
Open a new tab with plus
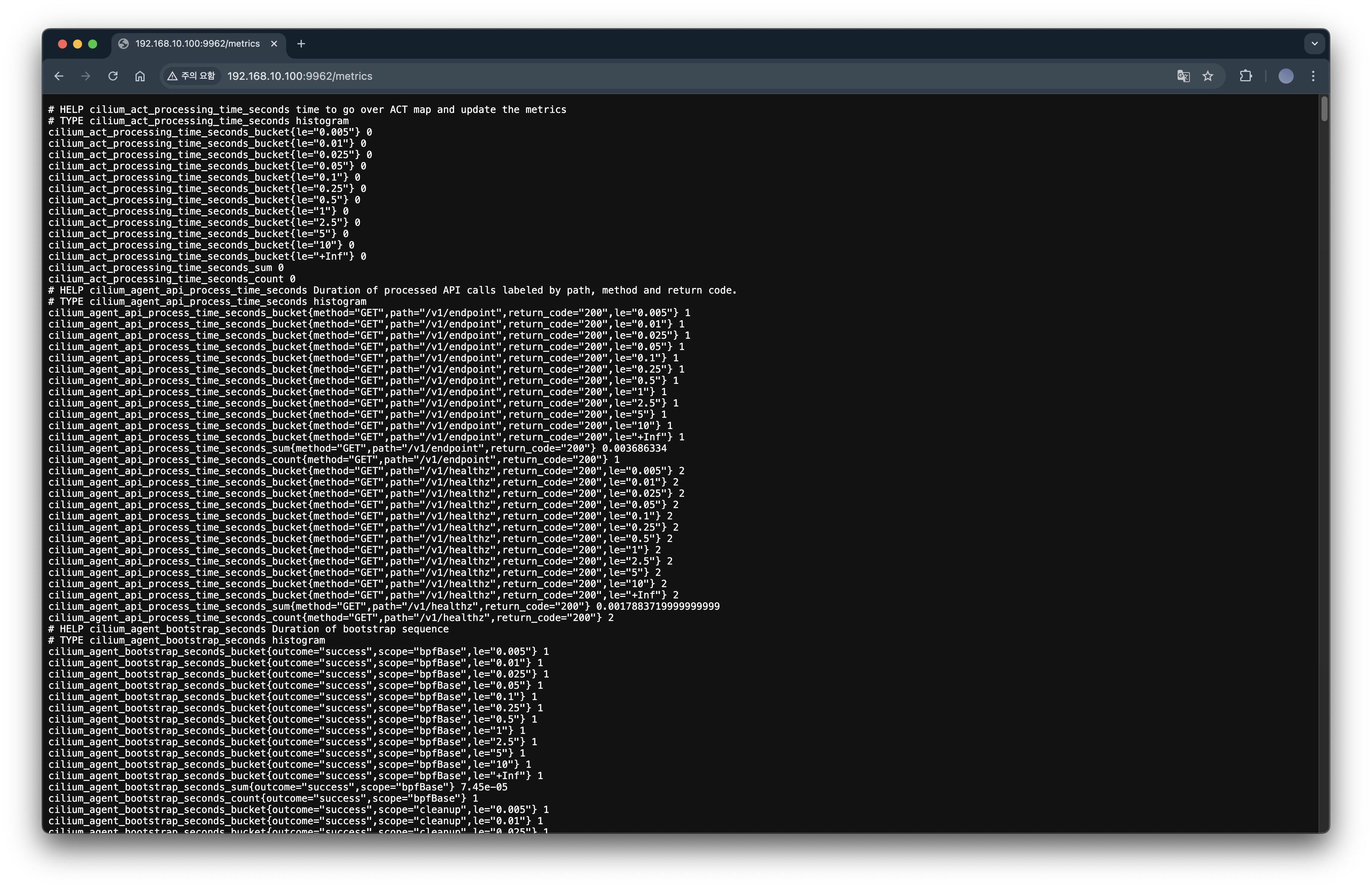[x=301, y=44]
